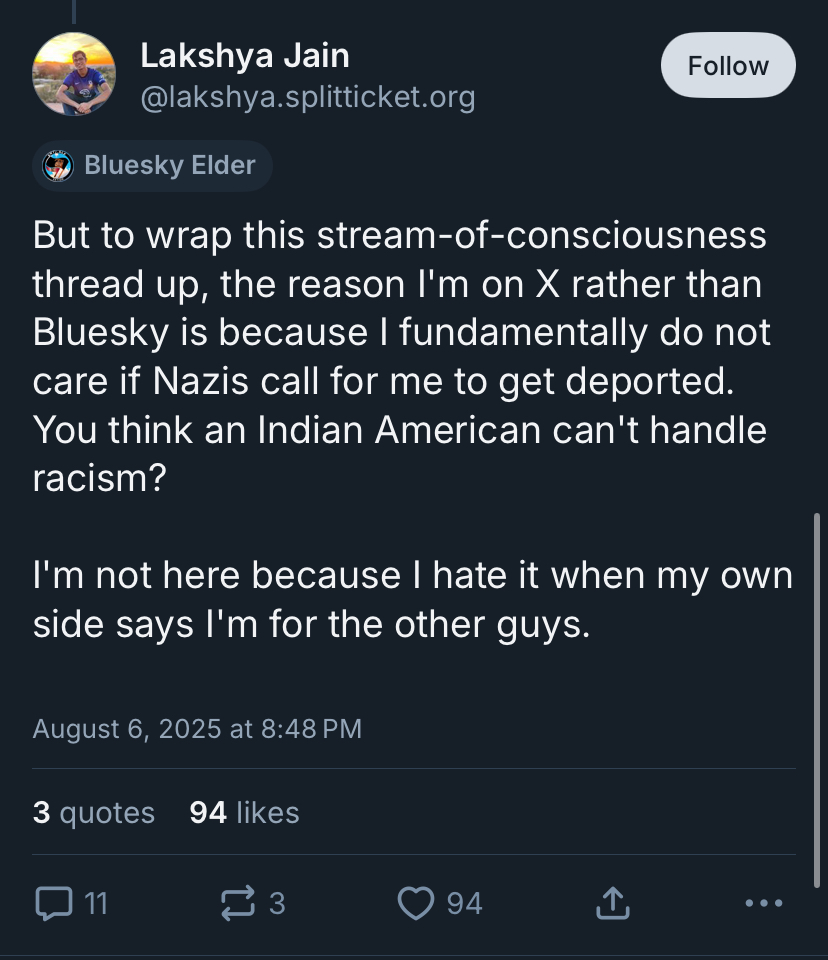Screen dimensions: 828x960
Task: Follow Lakshya Jain
Action: [x=727, y=66]
